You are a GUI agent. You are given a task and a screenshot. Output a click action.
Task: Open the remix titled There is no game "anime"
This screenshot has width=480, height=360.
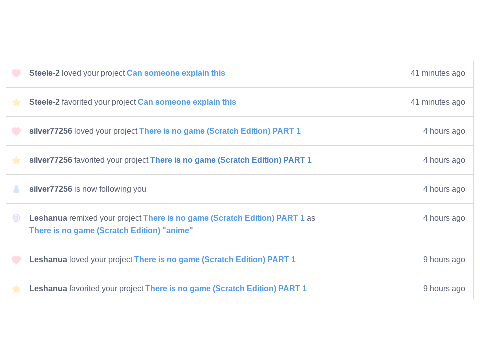coord(111,230)
